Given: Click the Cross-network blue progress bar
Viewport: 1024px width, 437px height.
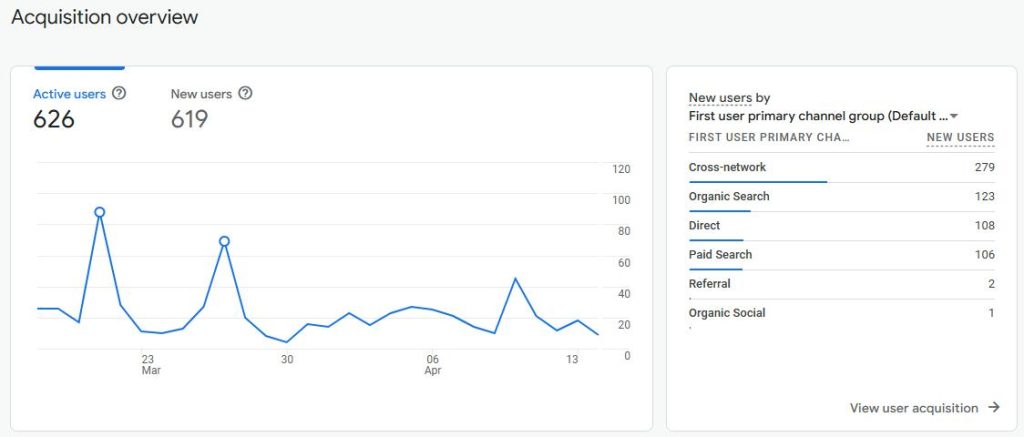Looking at the screenshot, I should pos(758,182).
